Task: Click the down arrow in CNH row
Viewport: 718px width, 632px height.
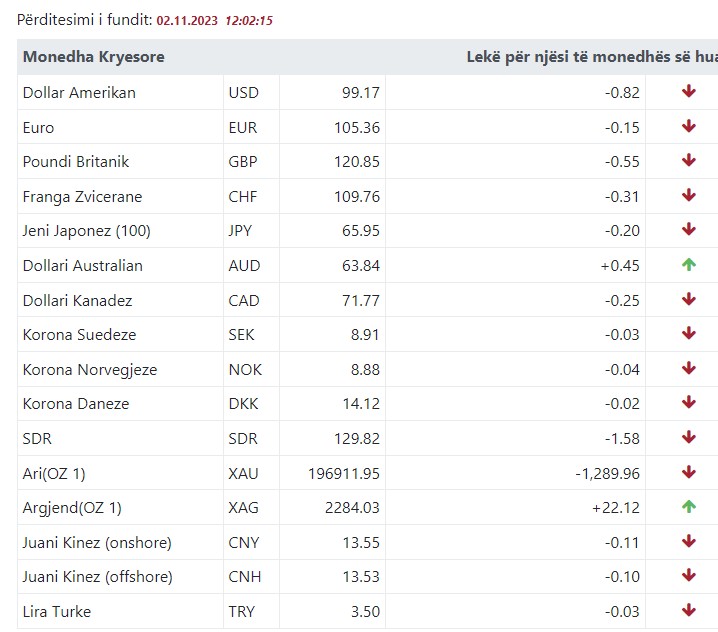Action: coord(688,576)
